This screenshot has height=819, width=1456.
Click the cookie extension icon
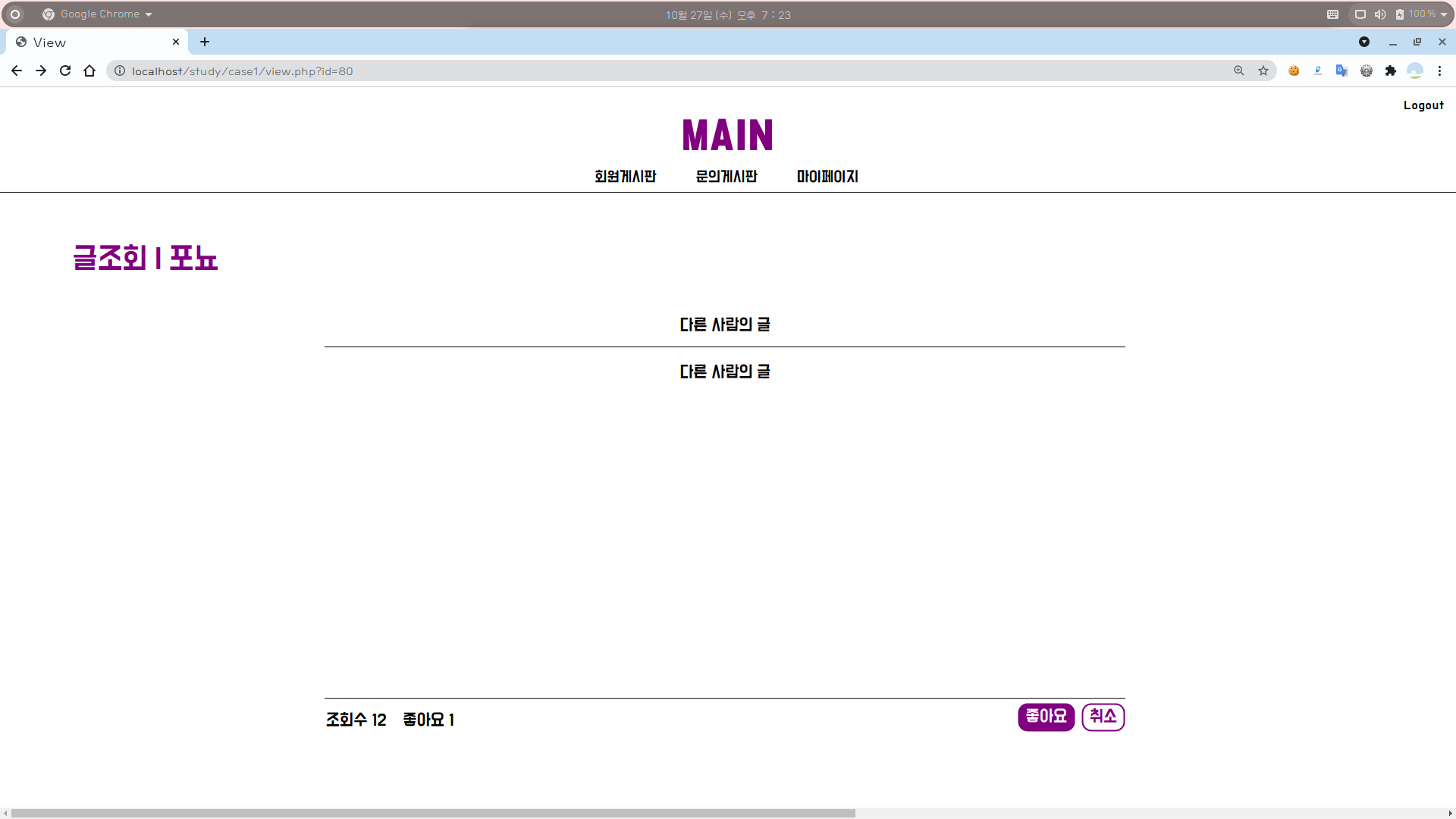point(1294,71)
